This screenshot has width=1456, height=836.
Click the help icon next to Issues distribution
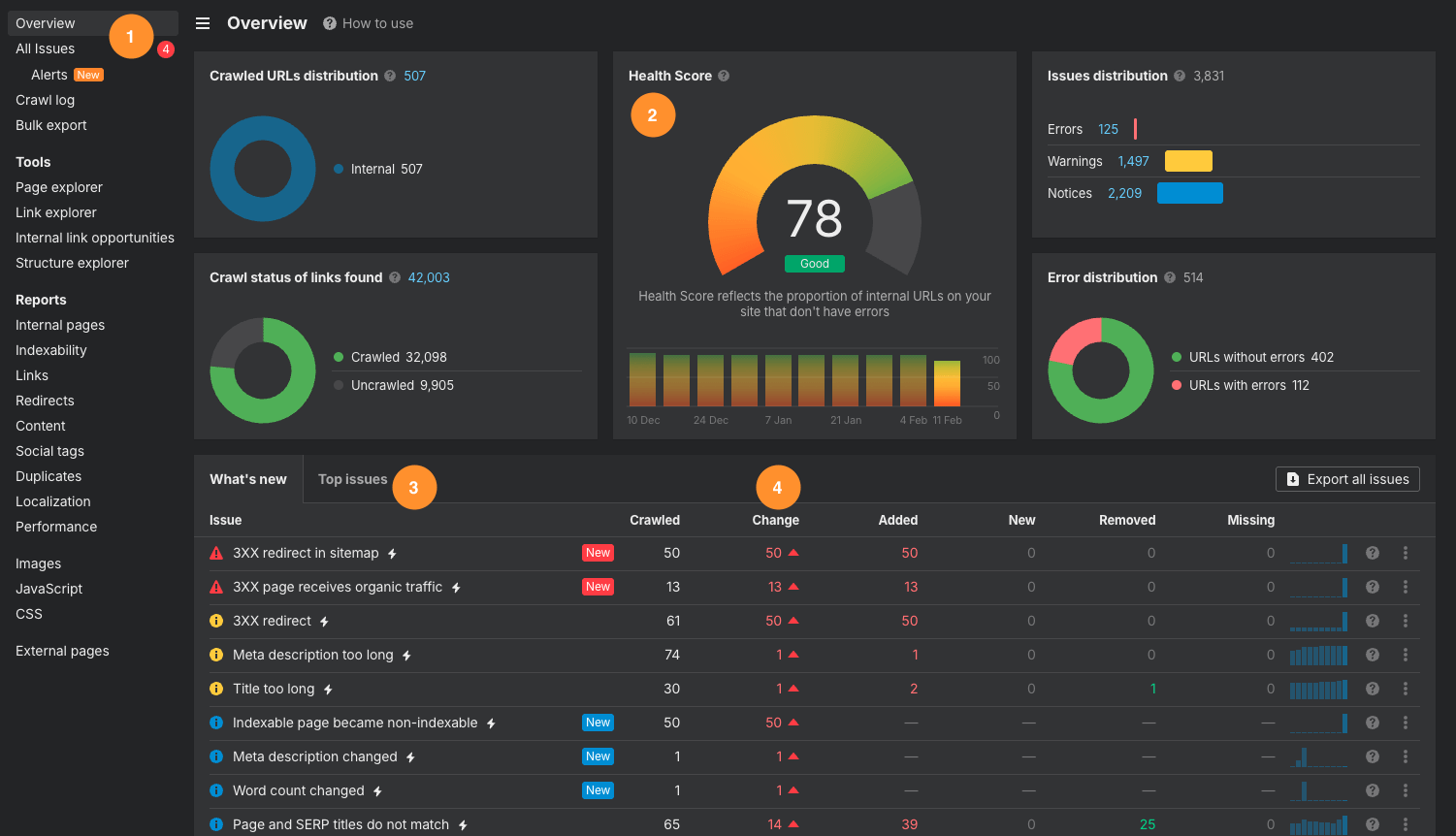(x=1179, y=76)
